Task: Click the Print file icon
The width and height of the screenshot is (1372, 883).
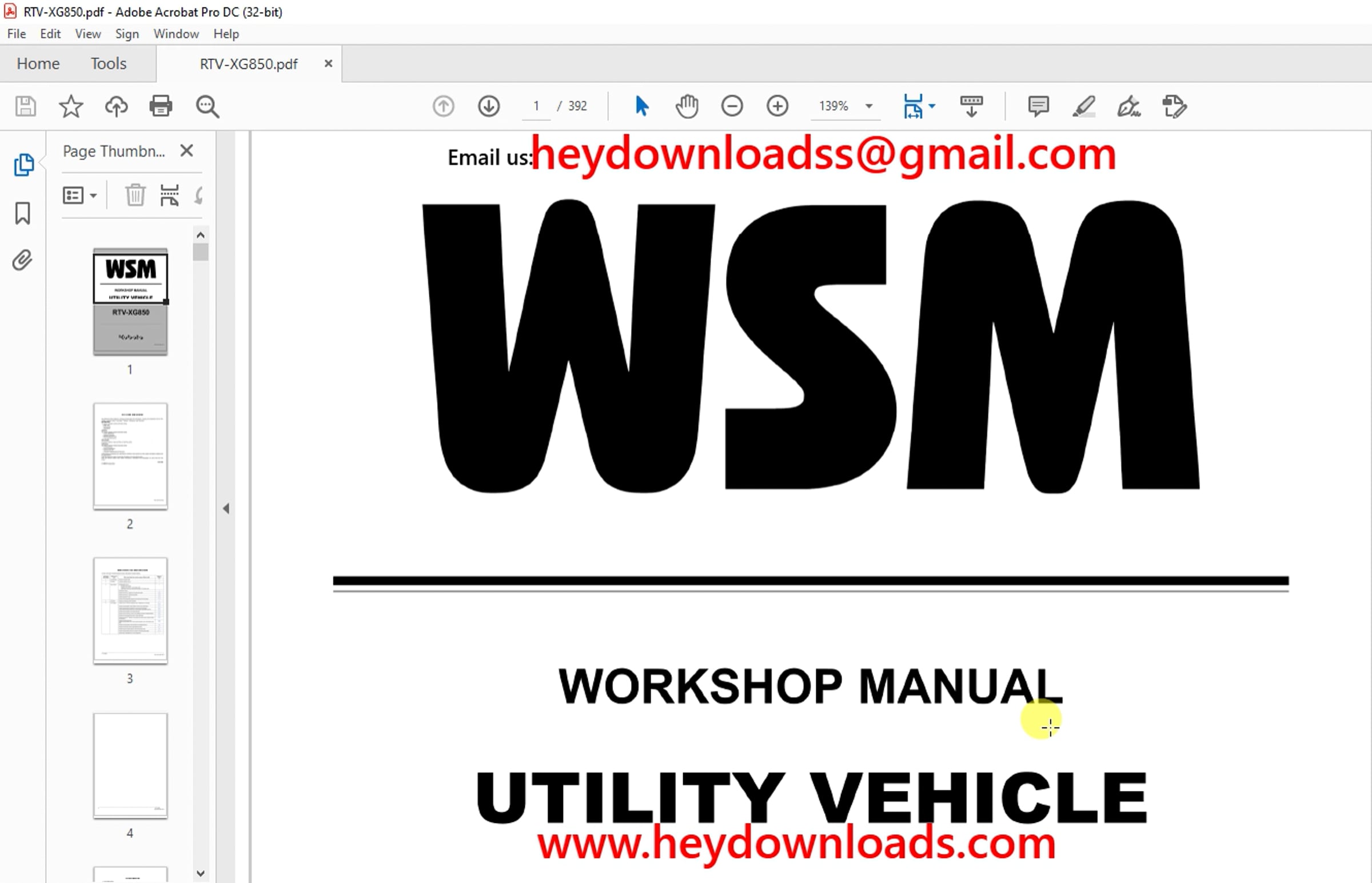Action: tap(161, 106)
